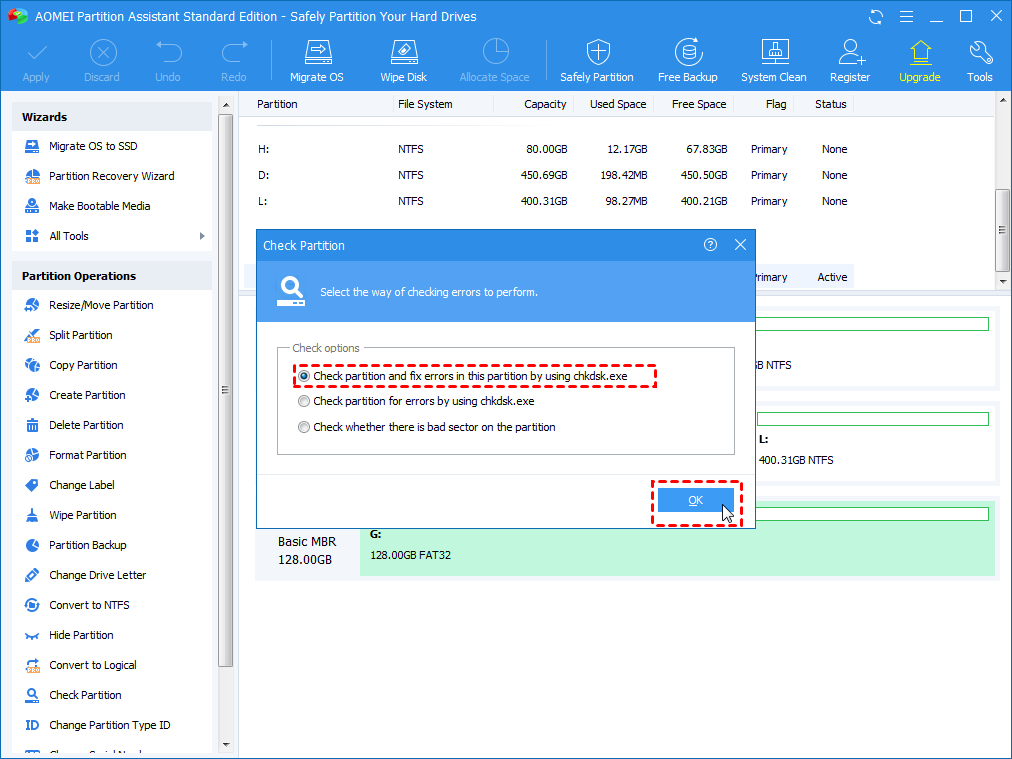
Task: Open the Wipe Disk tool
Action: point(403,61)
